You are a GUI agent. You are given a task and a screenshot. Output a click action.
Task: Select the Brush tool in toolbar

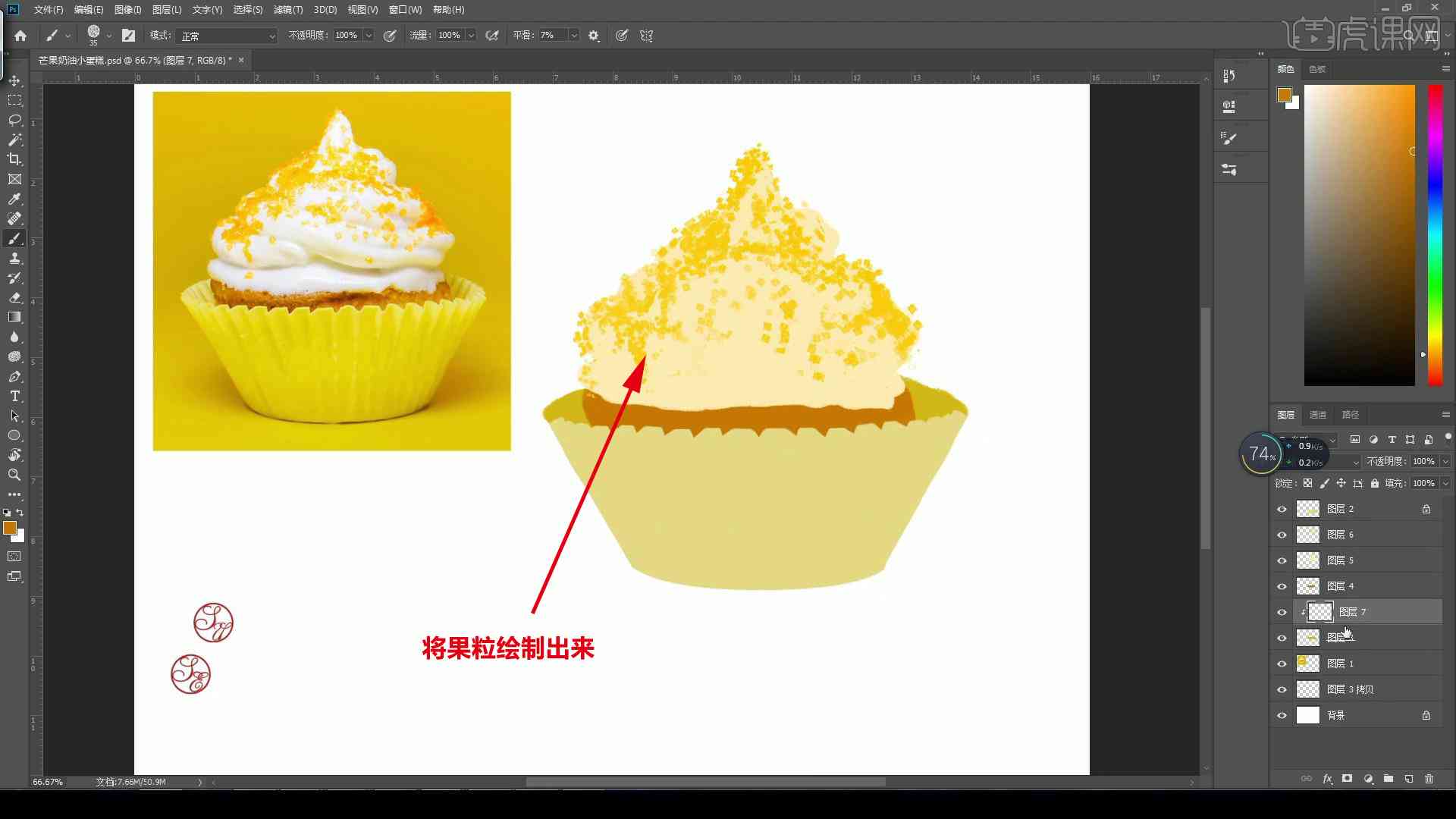pyautogui.click(x=14, y=238)
